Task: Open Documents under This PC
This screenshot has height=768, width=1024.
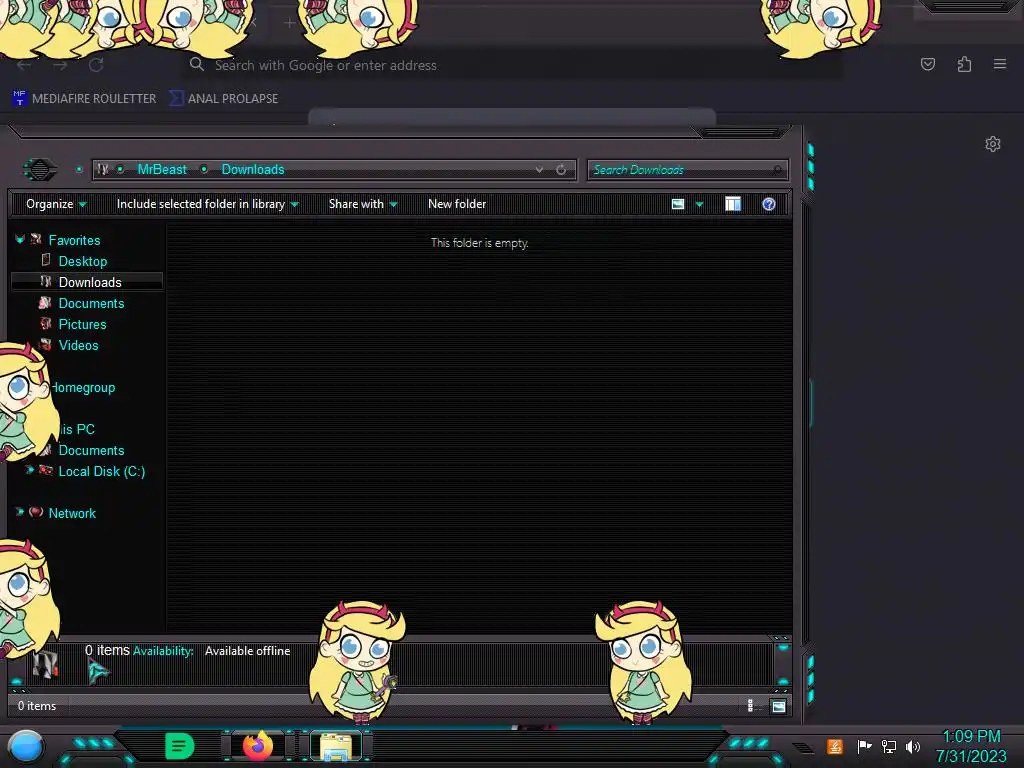Action: tap(91, 451)
